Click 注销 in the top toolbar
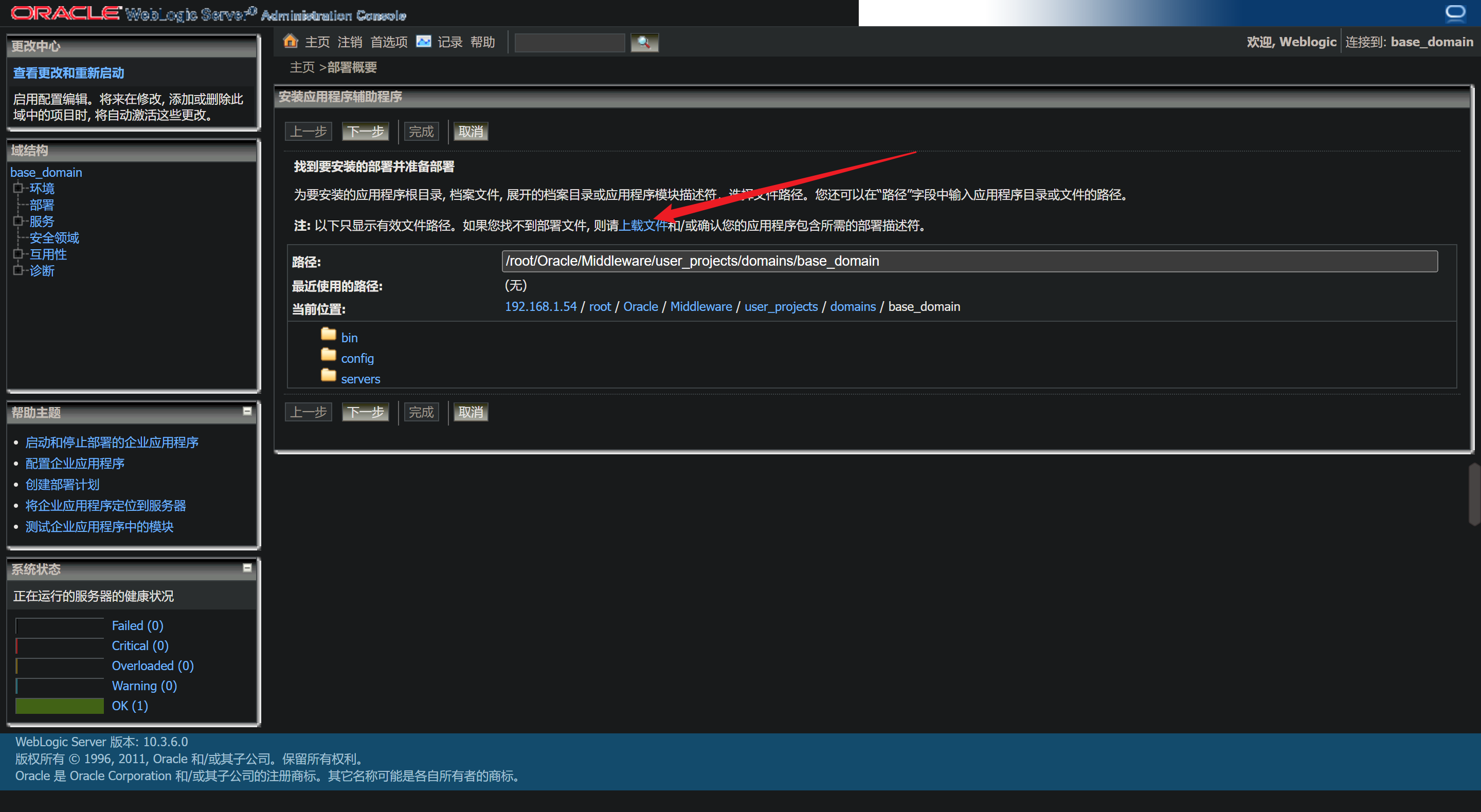 350,42
